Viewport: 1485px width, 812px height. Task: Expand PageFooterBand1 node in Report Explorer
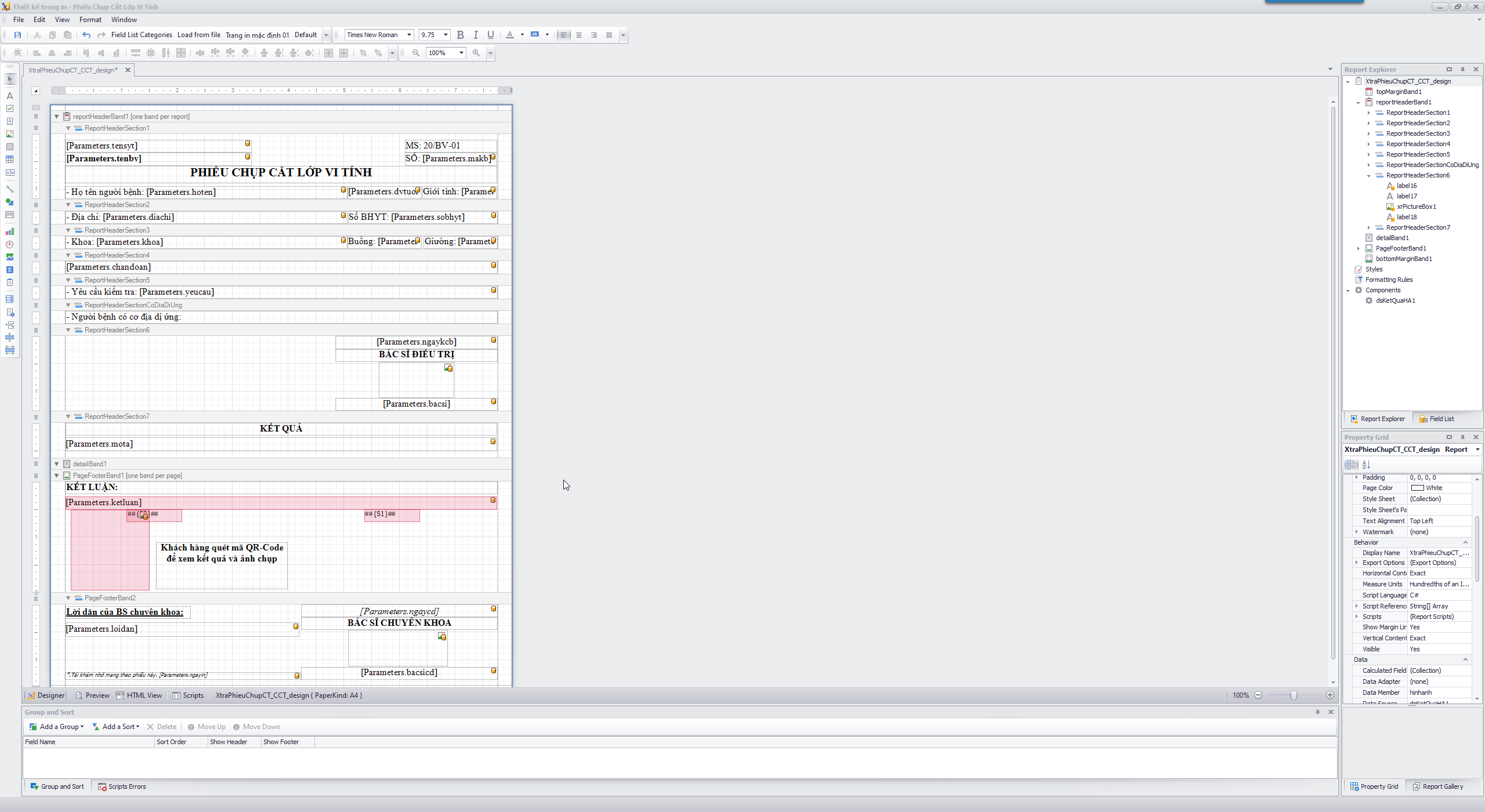[x=1359, y=248]
